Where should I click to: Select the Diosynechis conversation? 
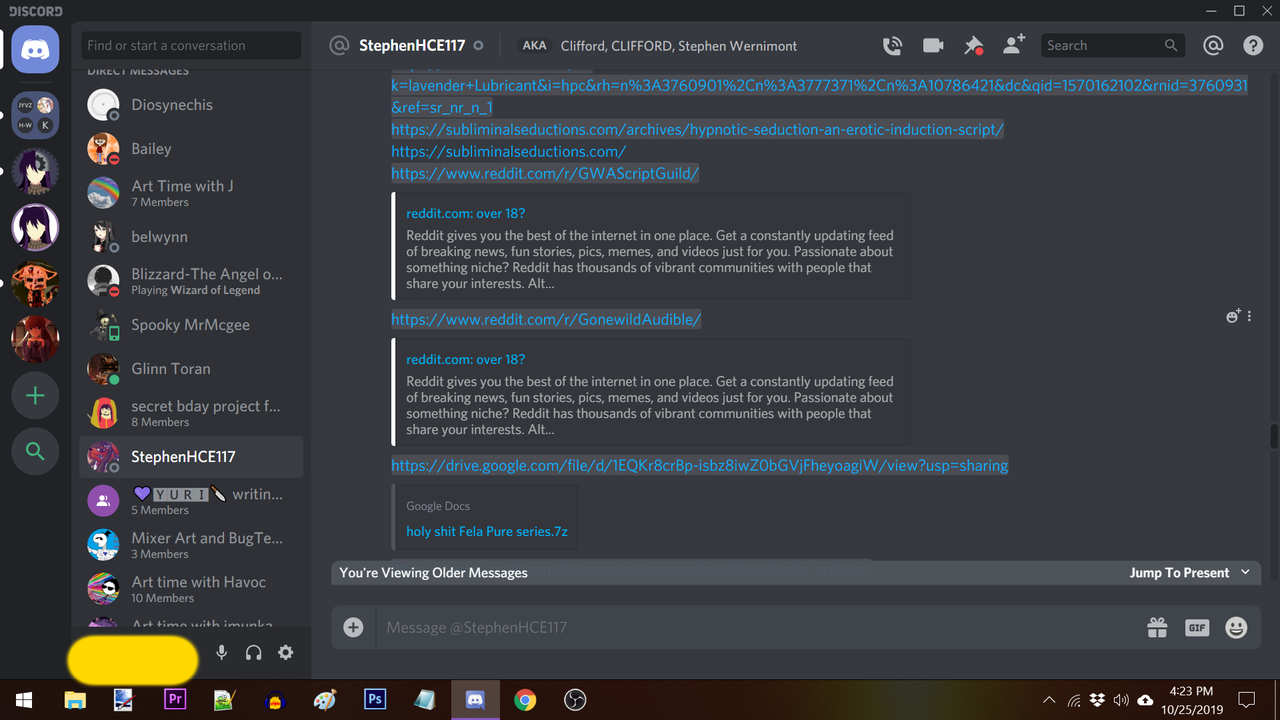[191, 105]
